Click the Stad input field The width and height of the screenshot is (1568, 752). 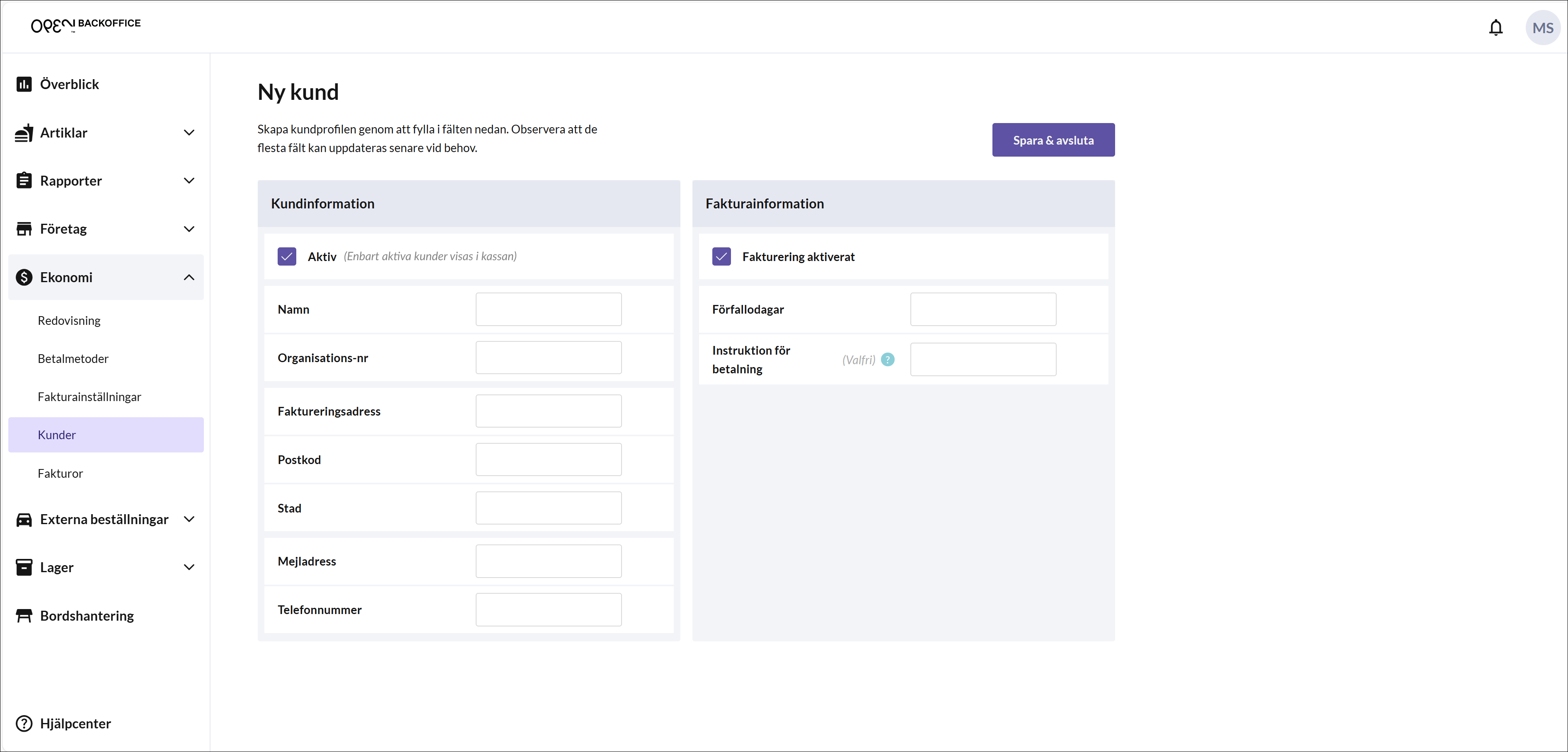pos(549,508)
